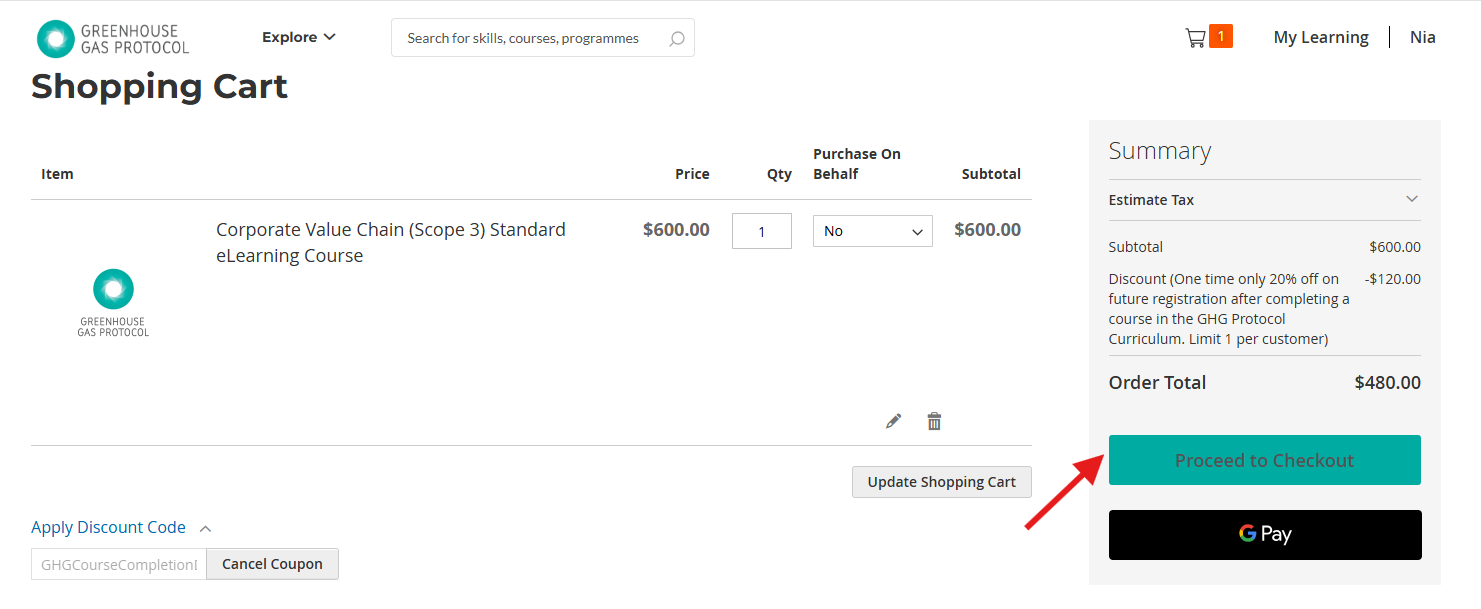Click the orange cart count badge
This screenshot has height=609, width=1481.
[1220, 37]
